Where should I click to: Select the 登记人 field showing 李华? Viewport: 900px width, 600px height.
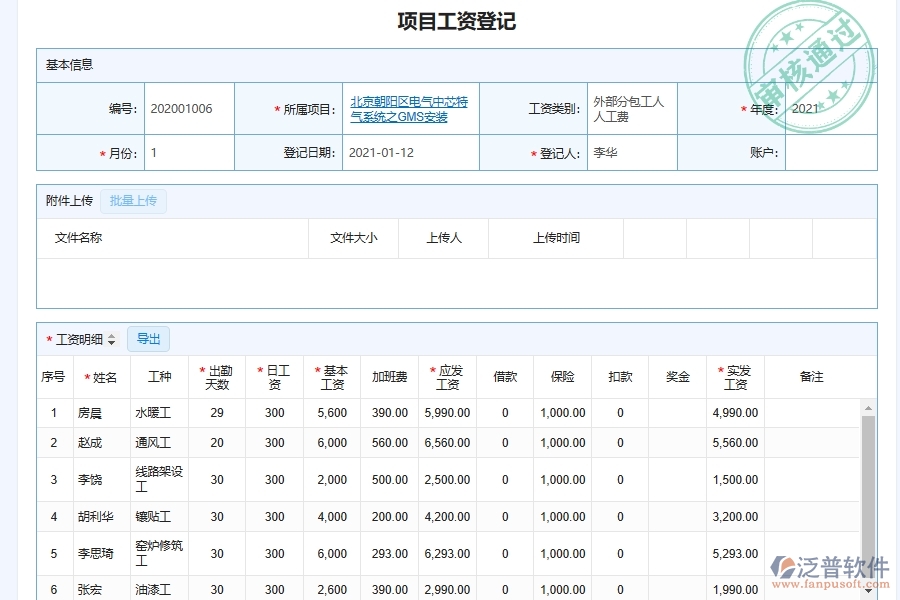632,153
